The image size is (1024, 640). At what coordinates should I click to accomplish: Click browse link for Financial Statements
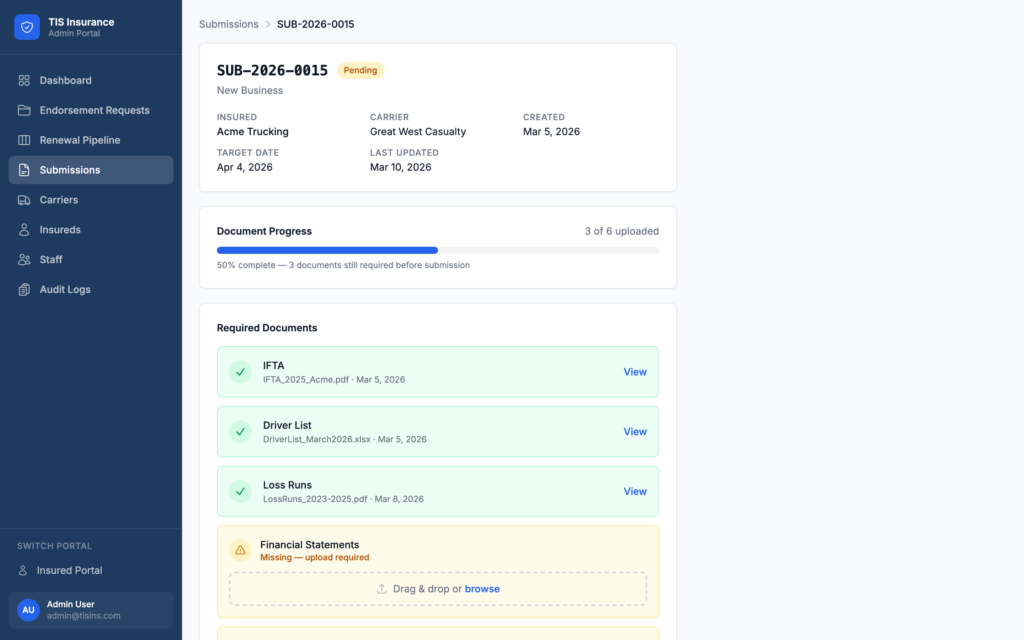coord(482,588)
